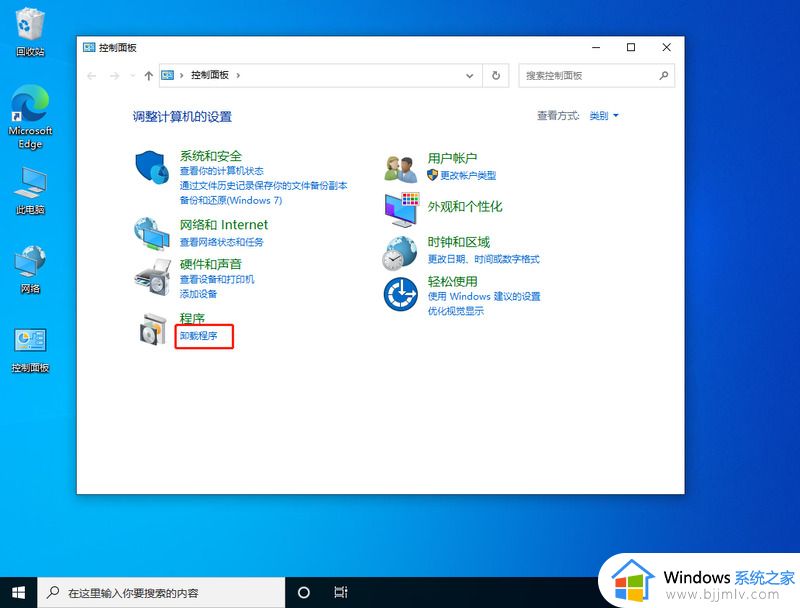Open 查看你的计算机状态 link
The image size is (800, 608).
click(x=221, y=170)
